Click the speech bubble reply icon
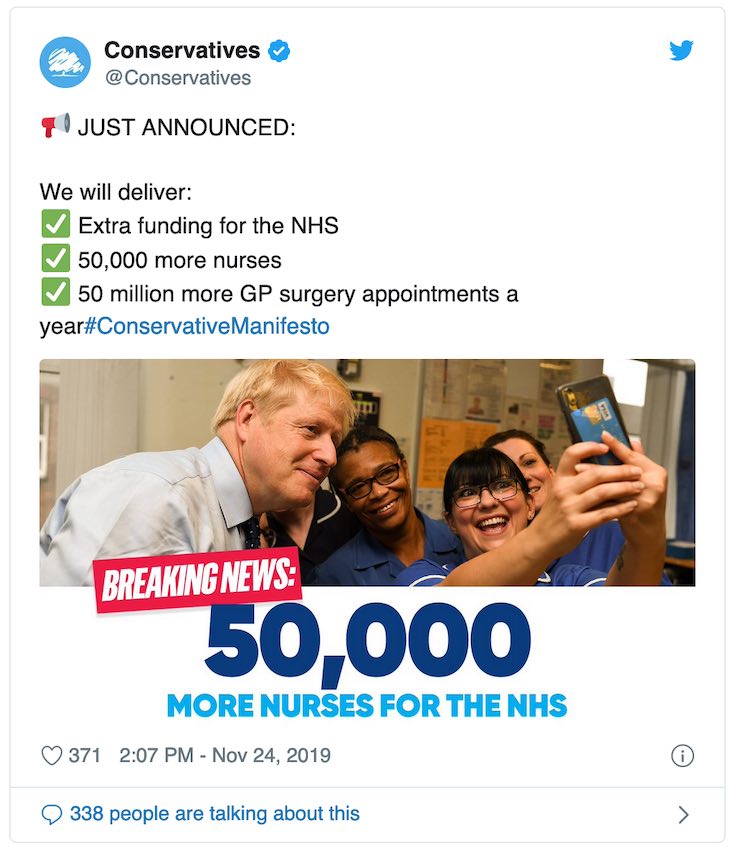The image size is (735, 851). (51, 815)
